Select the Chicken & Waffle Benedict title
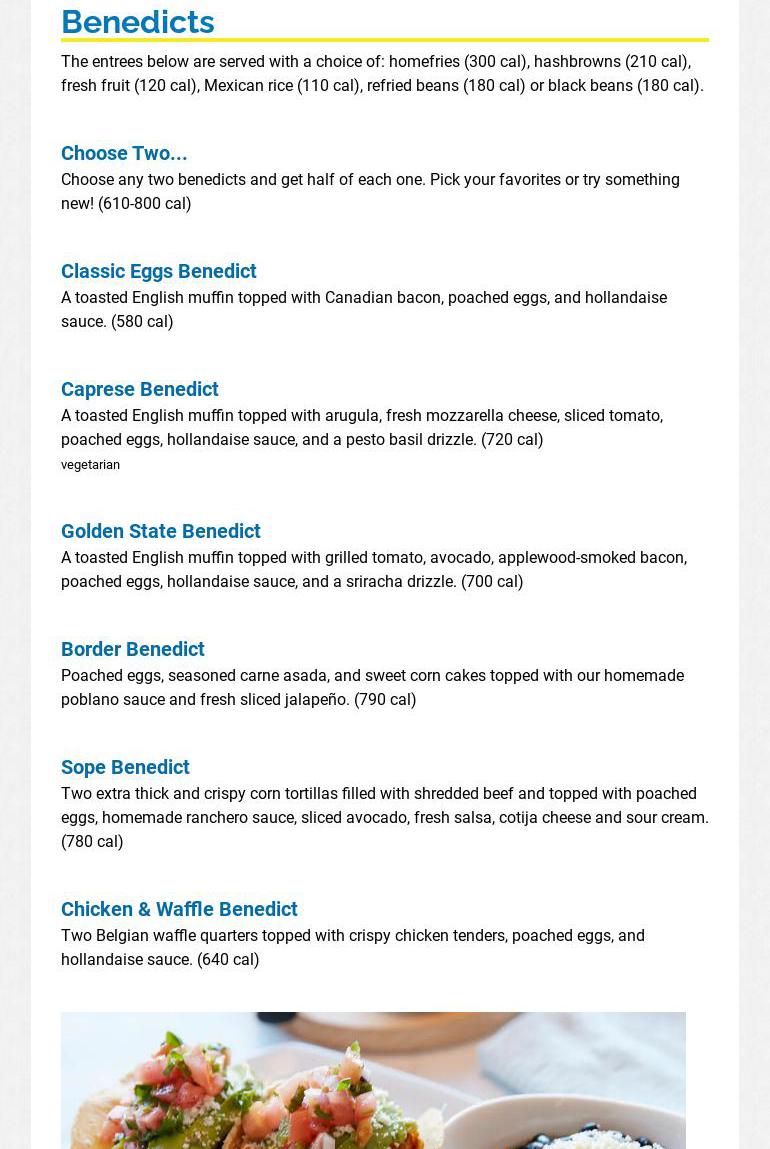The height and width of the screenshot is (1149, 770). tap(179, 909)
